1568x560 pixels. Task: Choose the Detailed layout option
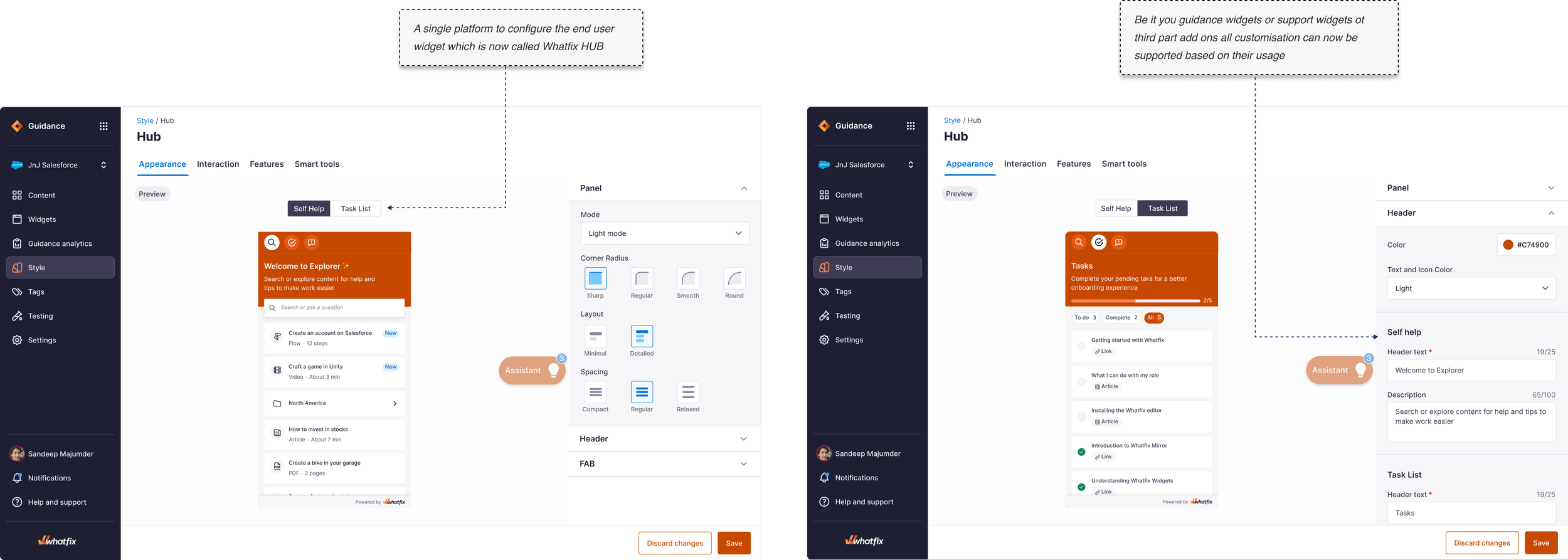642,336
